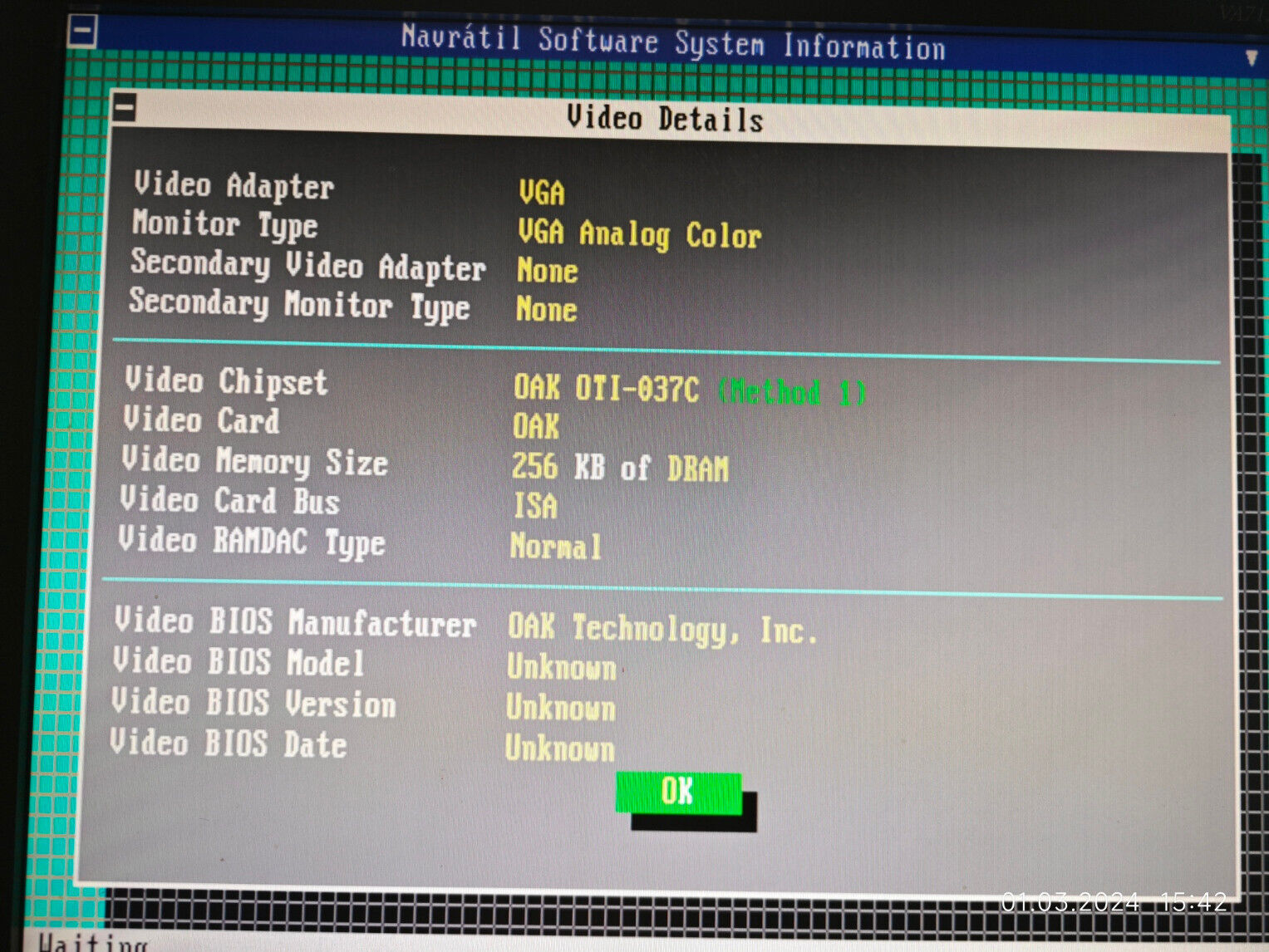Open the main window's system menu box
Image resolution: width=1269 pixels, height=952 pixels.
point(83,32)
